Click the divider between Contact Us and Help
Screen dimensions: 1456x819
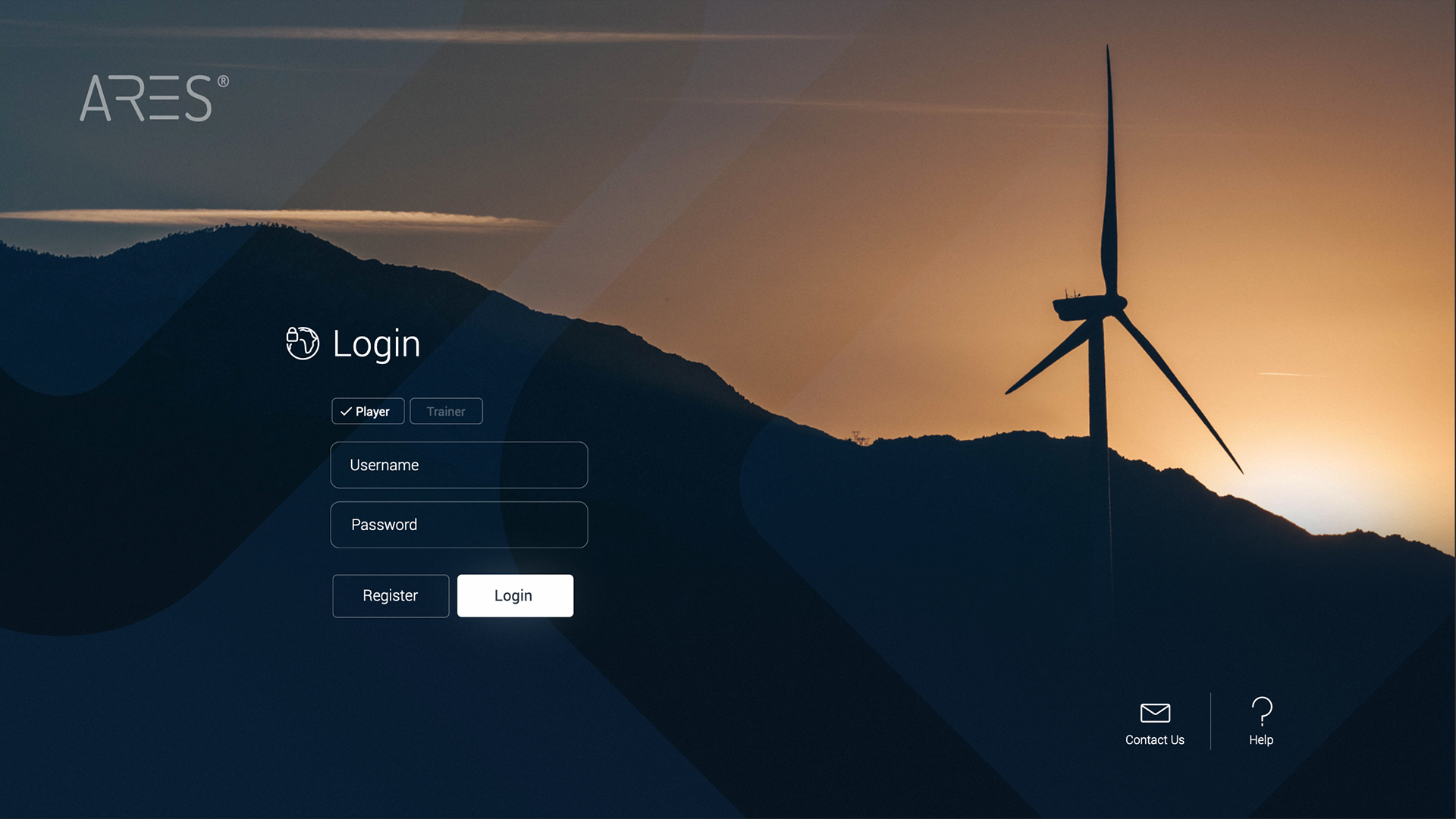(1210, 721)
